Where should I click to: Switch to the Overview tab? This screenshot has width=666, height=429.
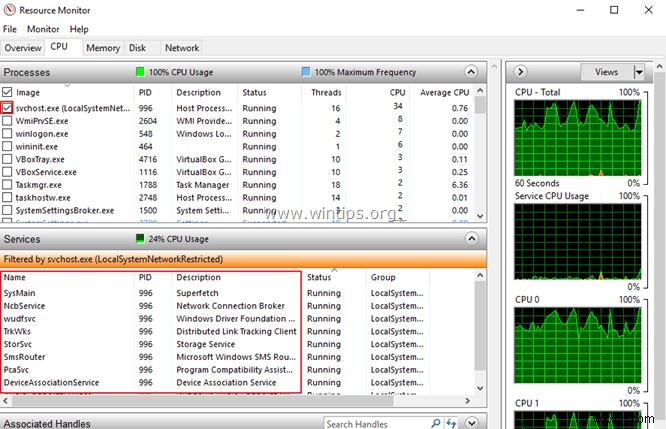pos(23,48)
